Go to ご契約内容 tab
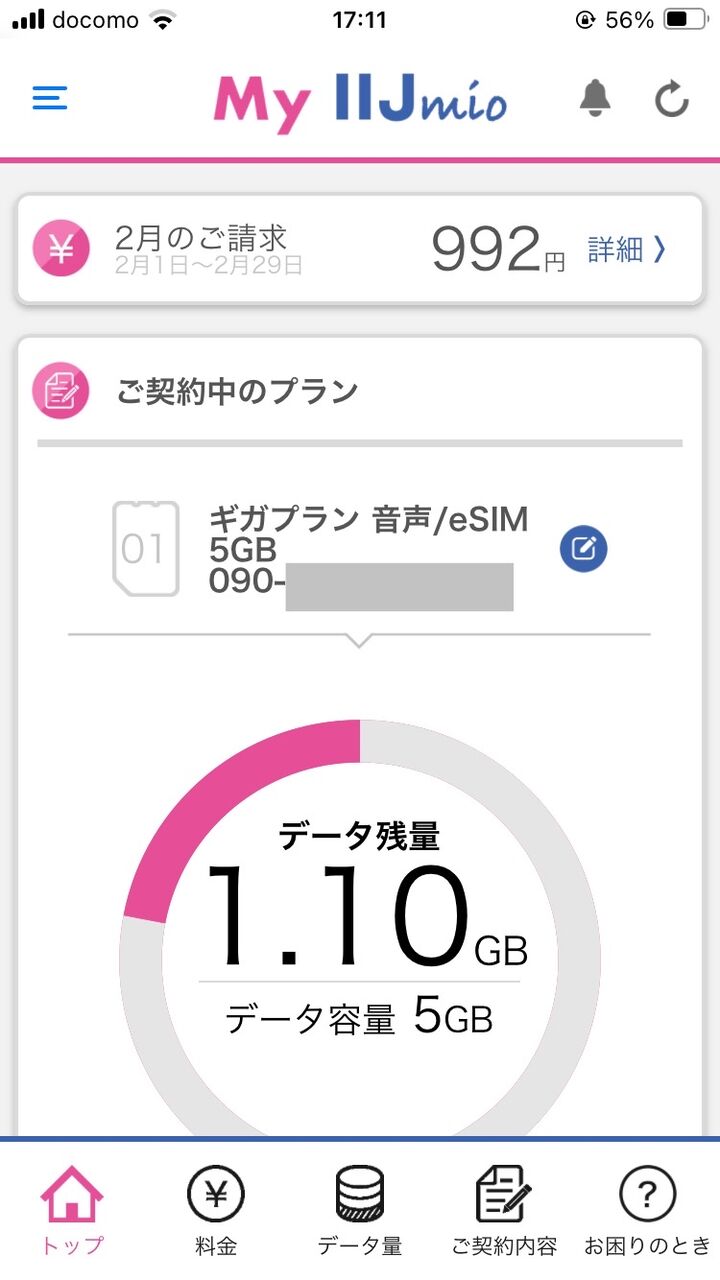The image size is (720, 1280). point(503,1212)
